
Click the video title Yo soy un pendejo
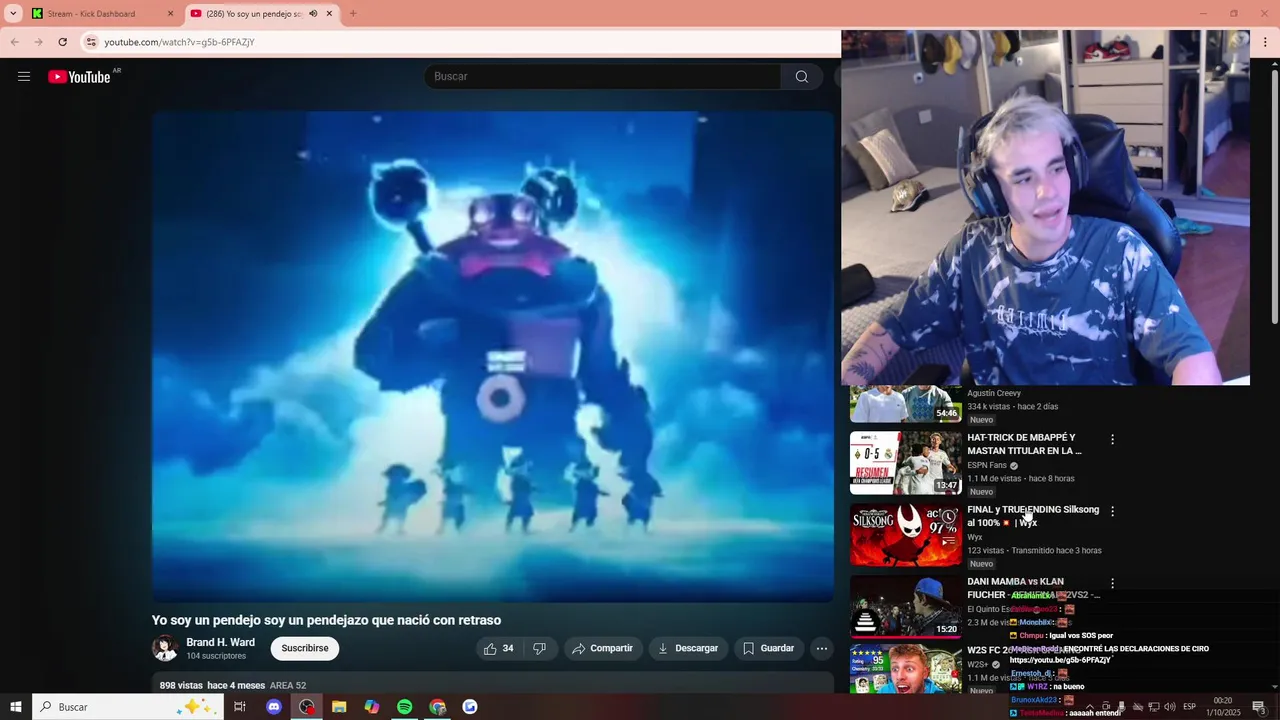point(326,620)
